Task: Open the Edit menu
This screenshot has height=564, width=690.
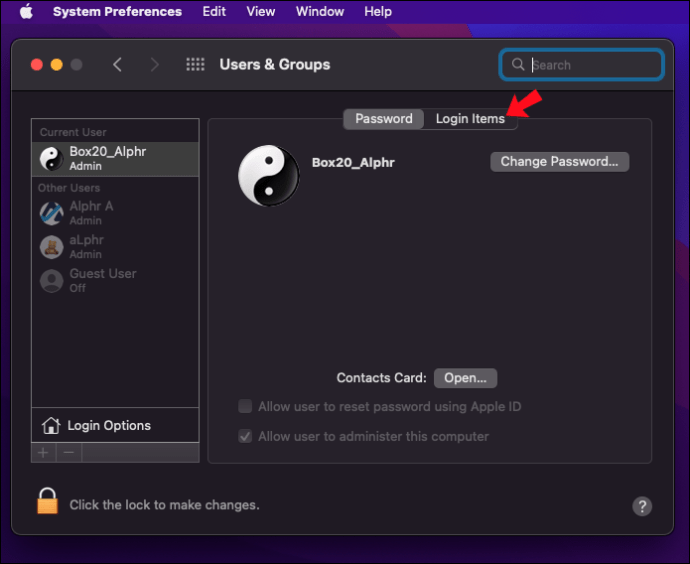Action: [x=214, y=11]
